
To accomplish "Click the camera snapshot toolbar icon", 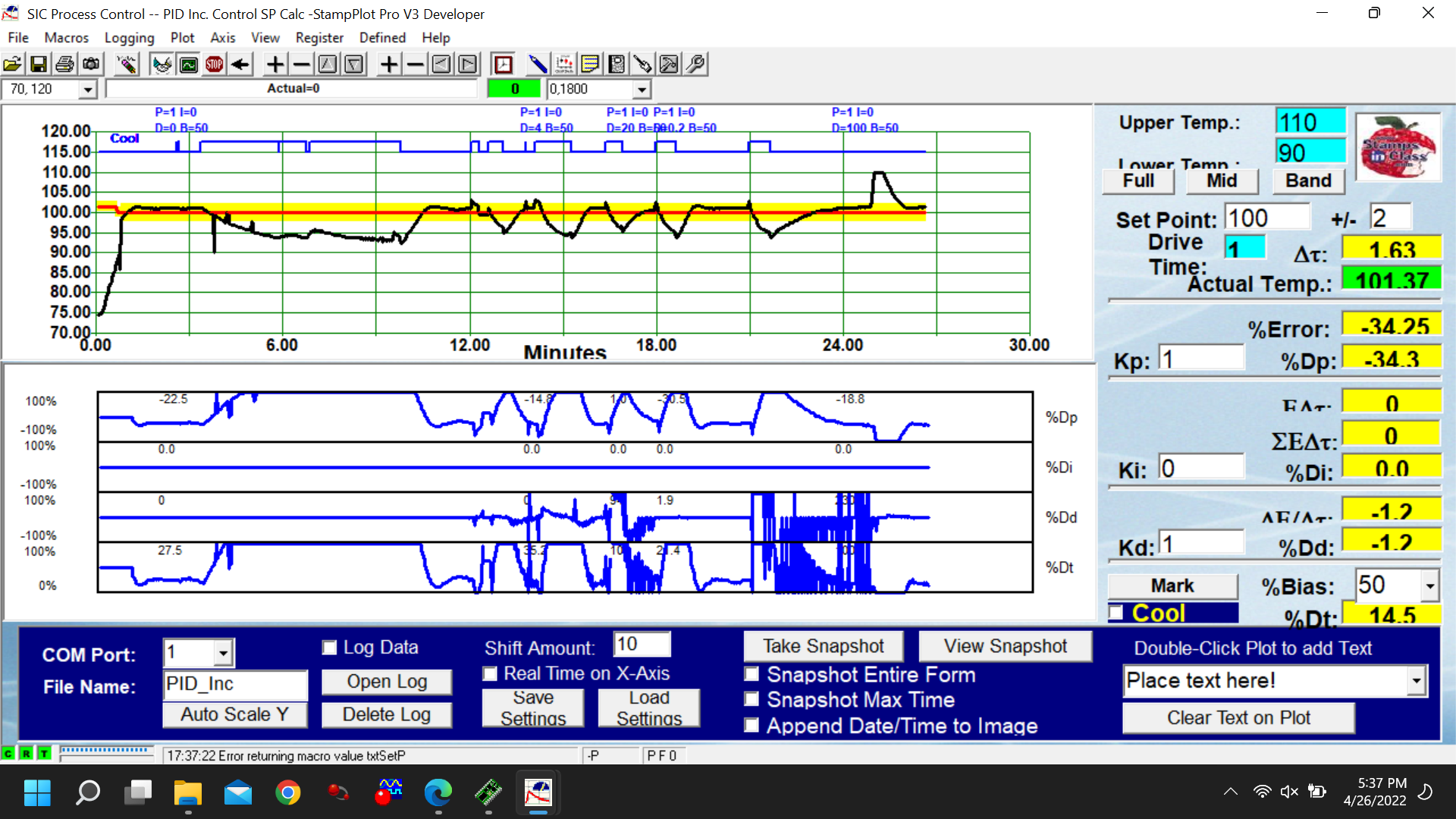I will click(91, 64).
